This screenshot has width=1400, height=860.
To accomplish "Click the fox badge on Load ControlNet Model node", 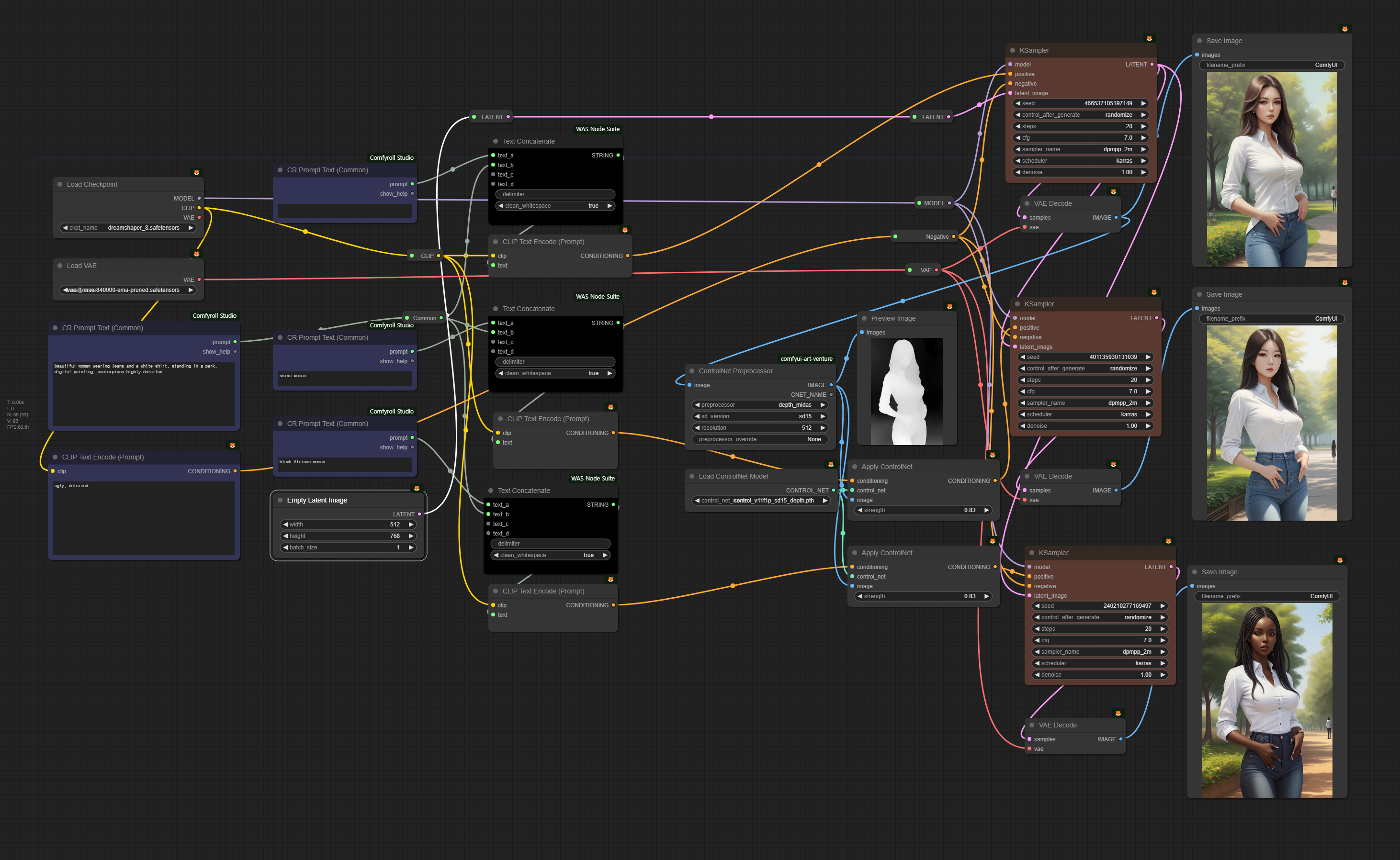I will [x=831, y=465].
